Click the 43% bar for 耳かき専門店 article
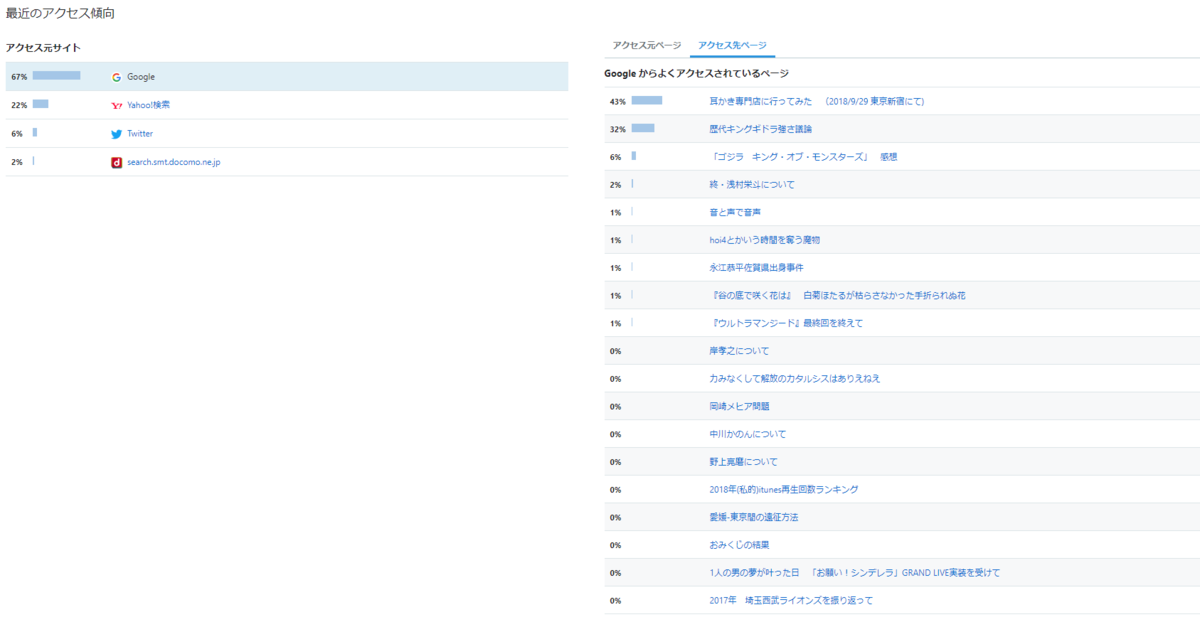The width and height of the screenshot is (1200, 622). pos(647,100)
